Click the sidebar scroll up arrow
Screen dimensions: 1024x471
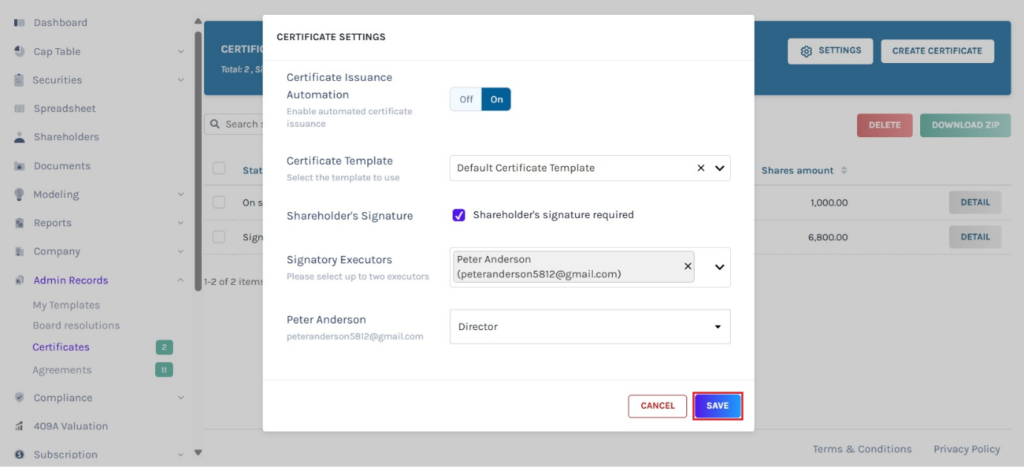[199, 21]
